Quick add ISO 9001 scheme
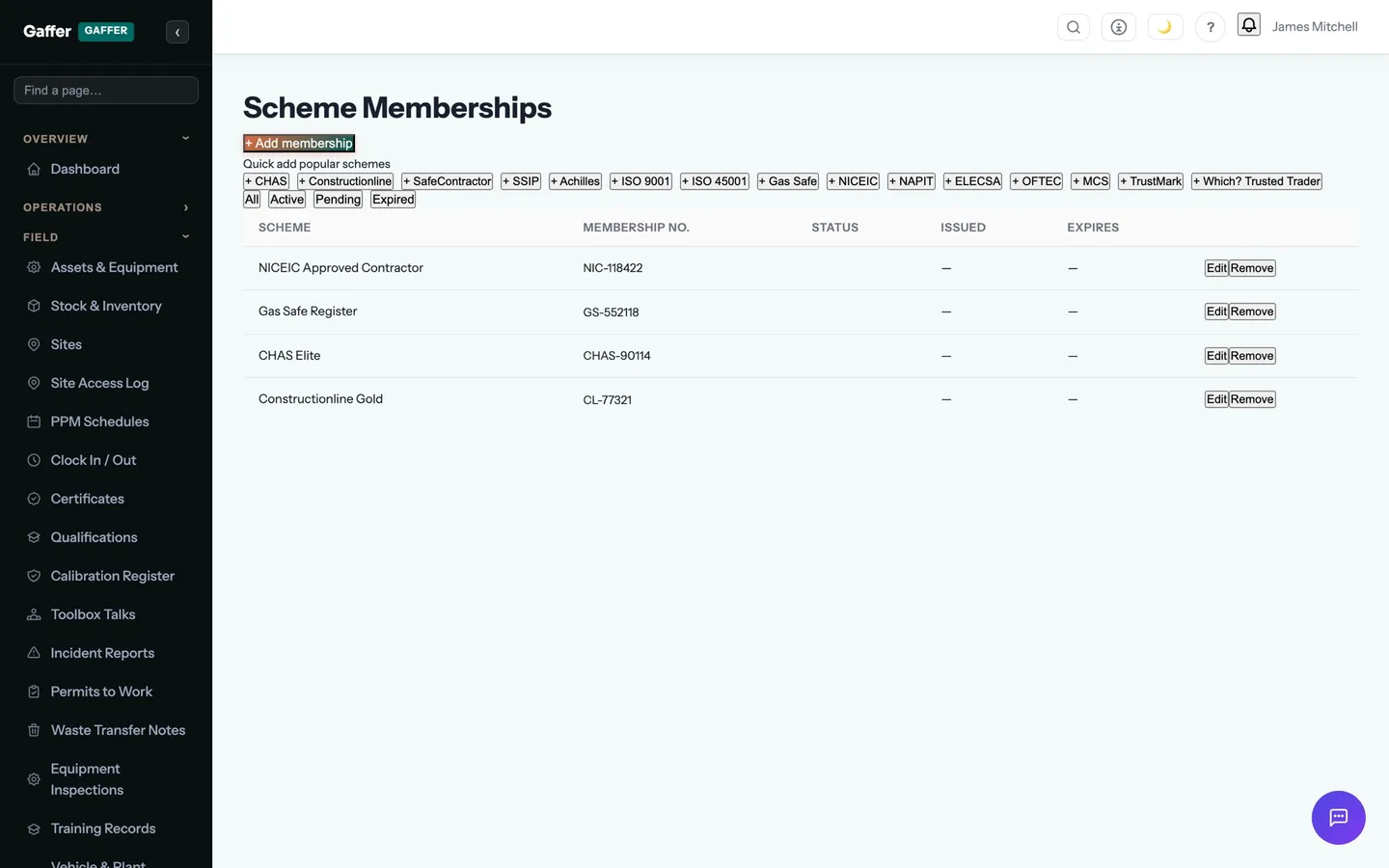This screenshot has height=868, width=1389. coord(640,181)
